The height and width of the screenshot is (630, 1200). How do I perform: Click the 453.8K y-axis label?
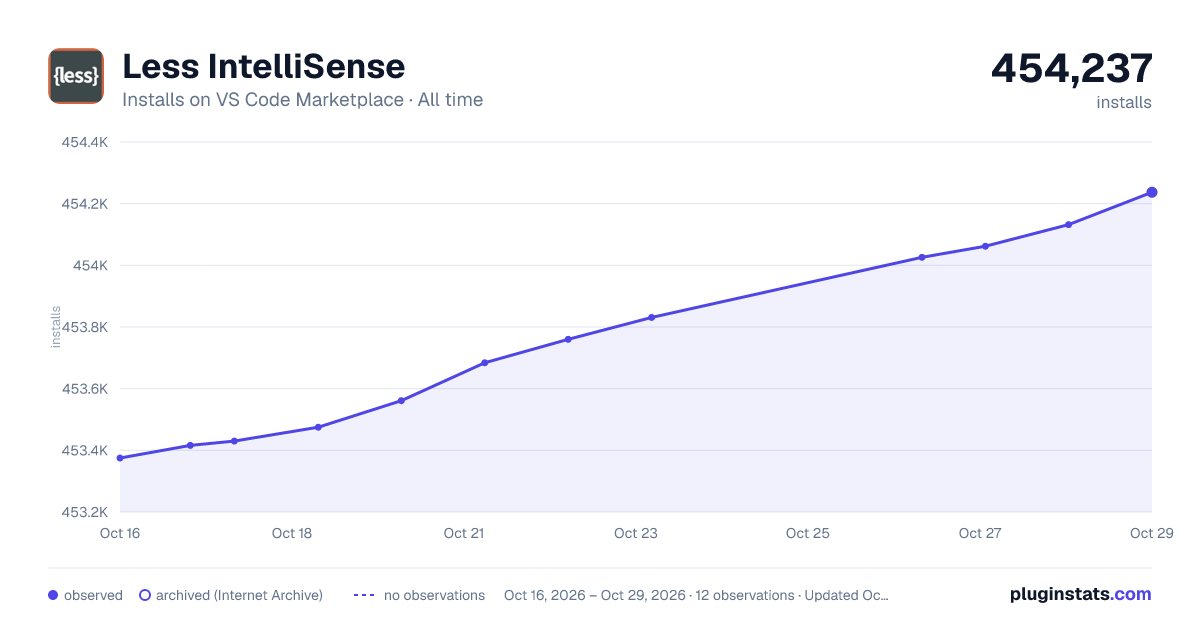tap(84, 327)
